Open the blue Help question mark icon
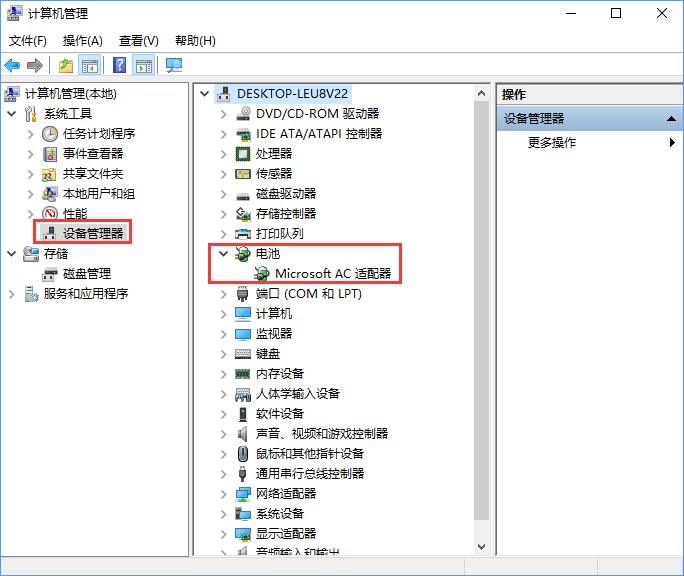Screen dimensions: 684x576 (120, 65)
